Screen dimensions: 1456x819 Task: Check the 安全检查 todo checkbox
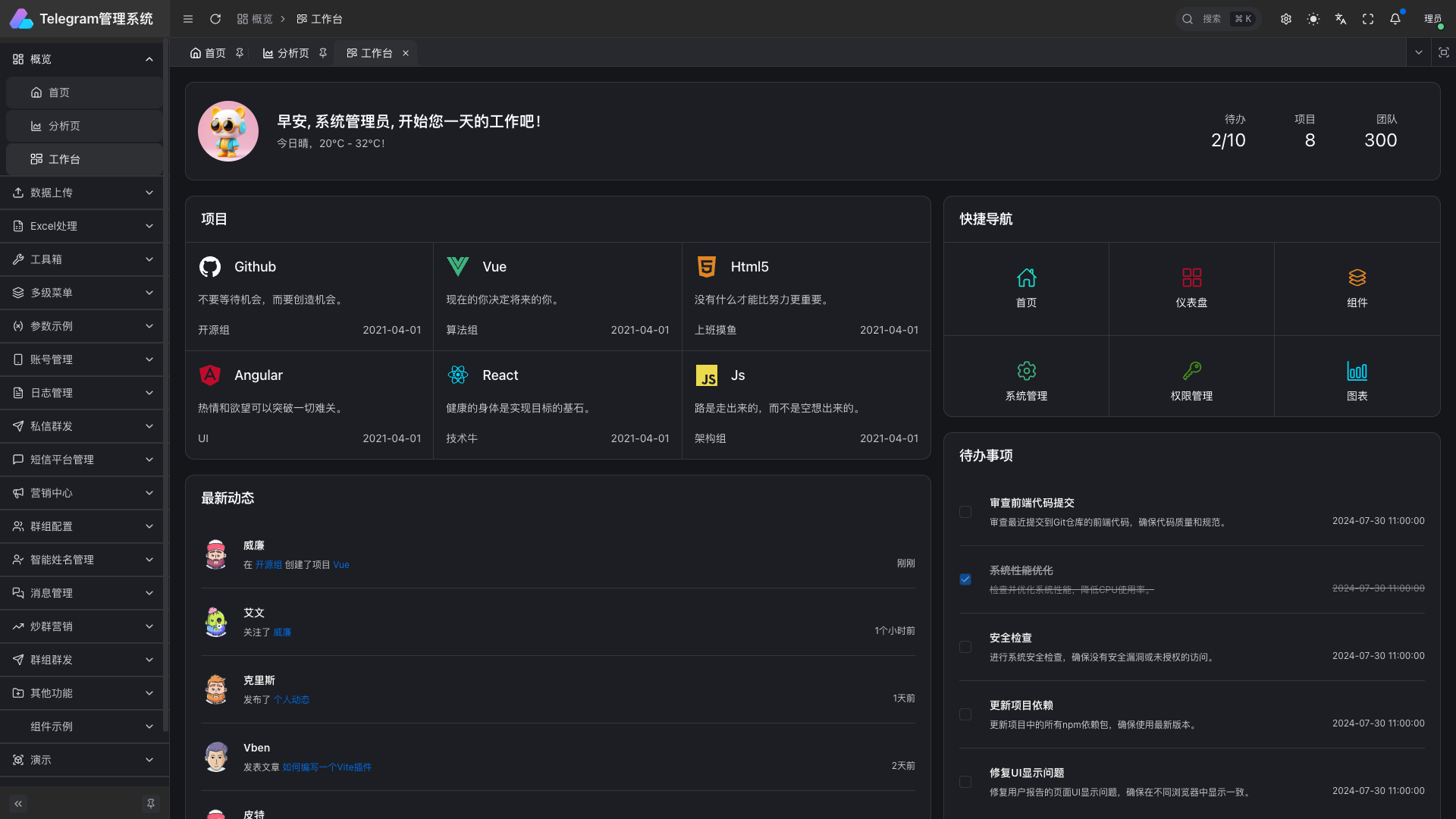click(965, 647)
